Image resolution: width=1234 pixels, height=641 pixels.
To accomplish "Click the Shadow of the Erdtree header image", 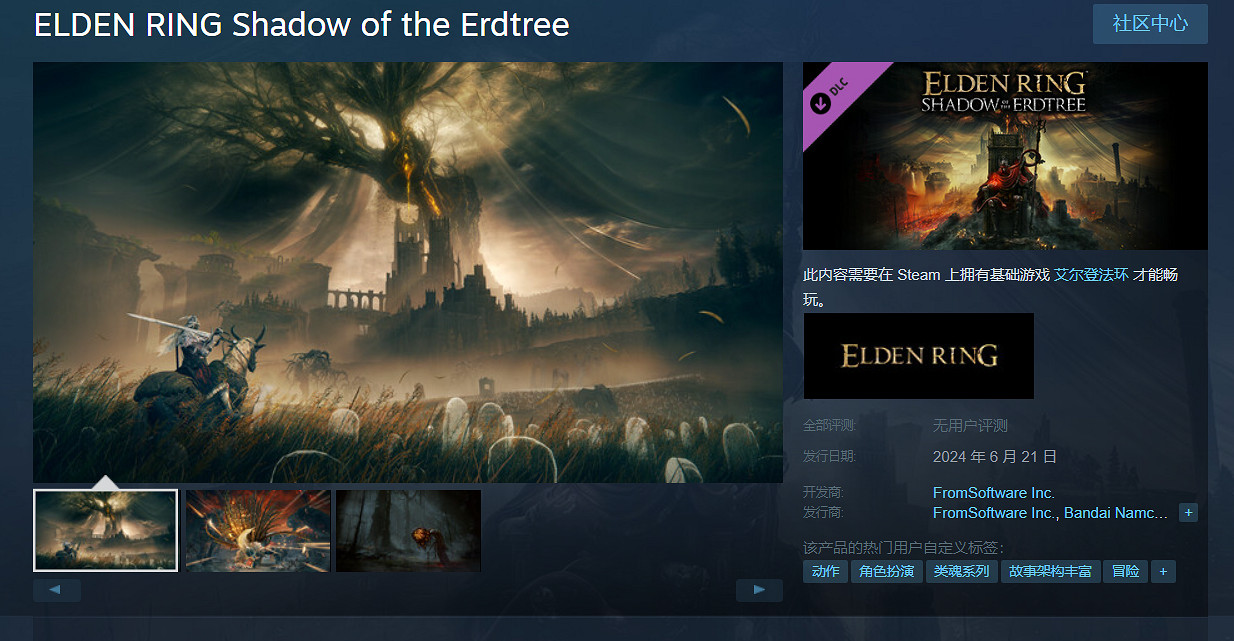I will tap(1005, 156).
